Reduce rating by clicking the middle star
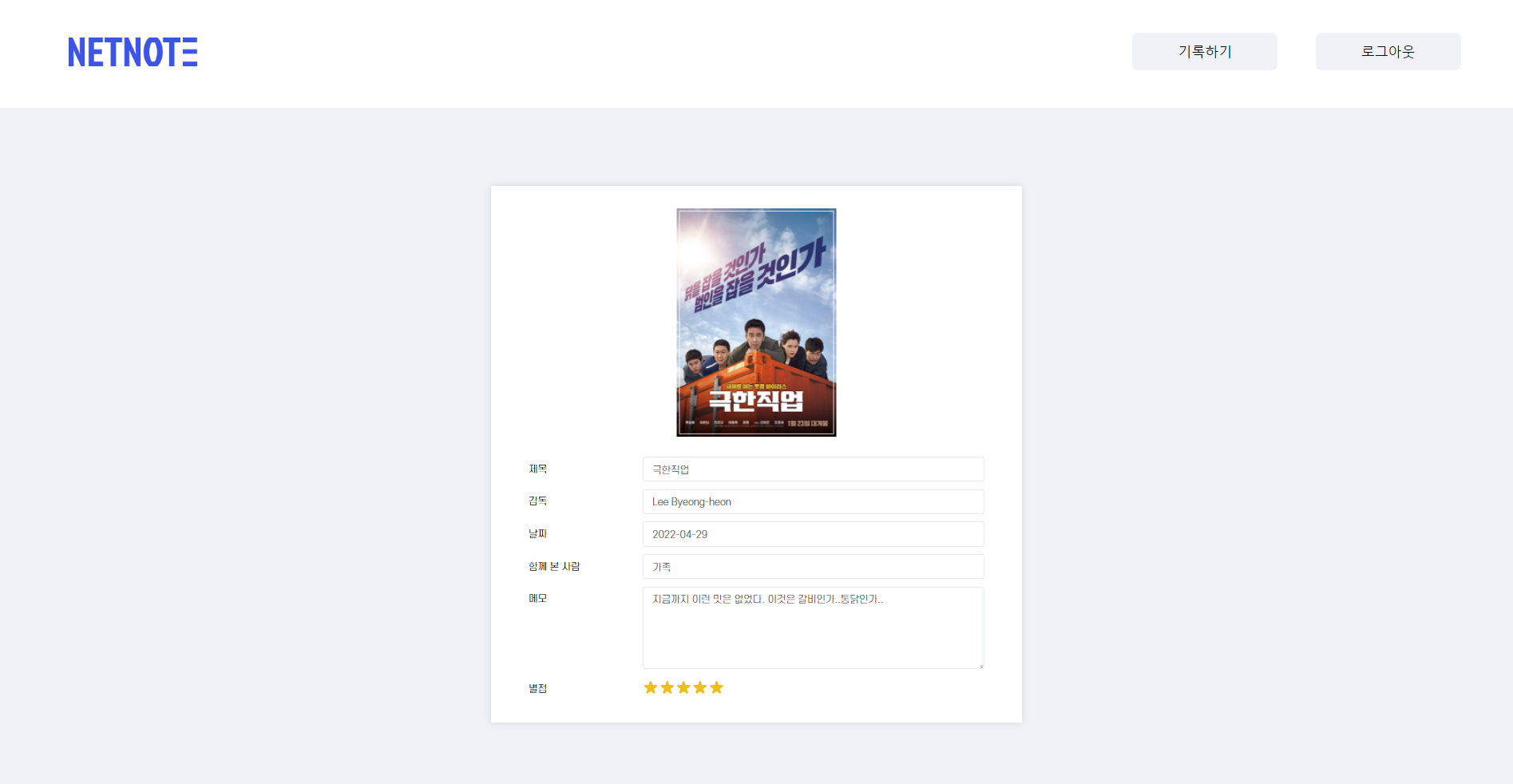This screenshot has width=1513, height=784. [x=683, y=687]
